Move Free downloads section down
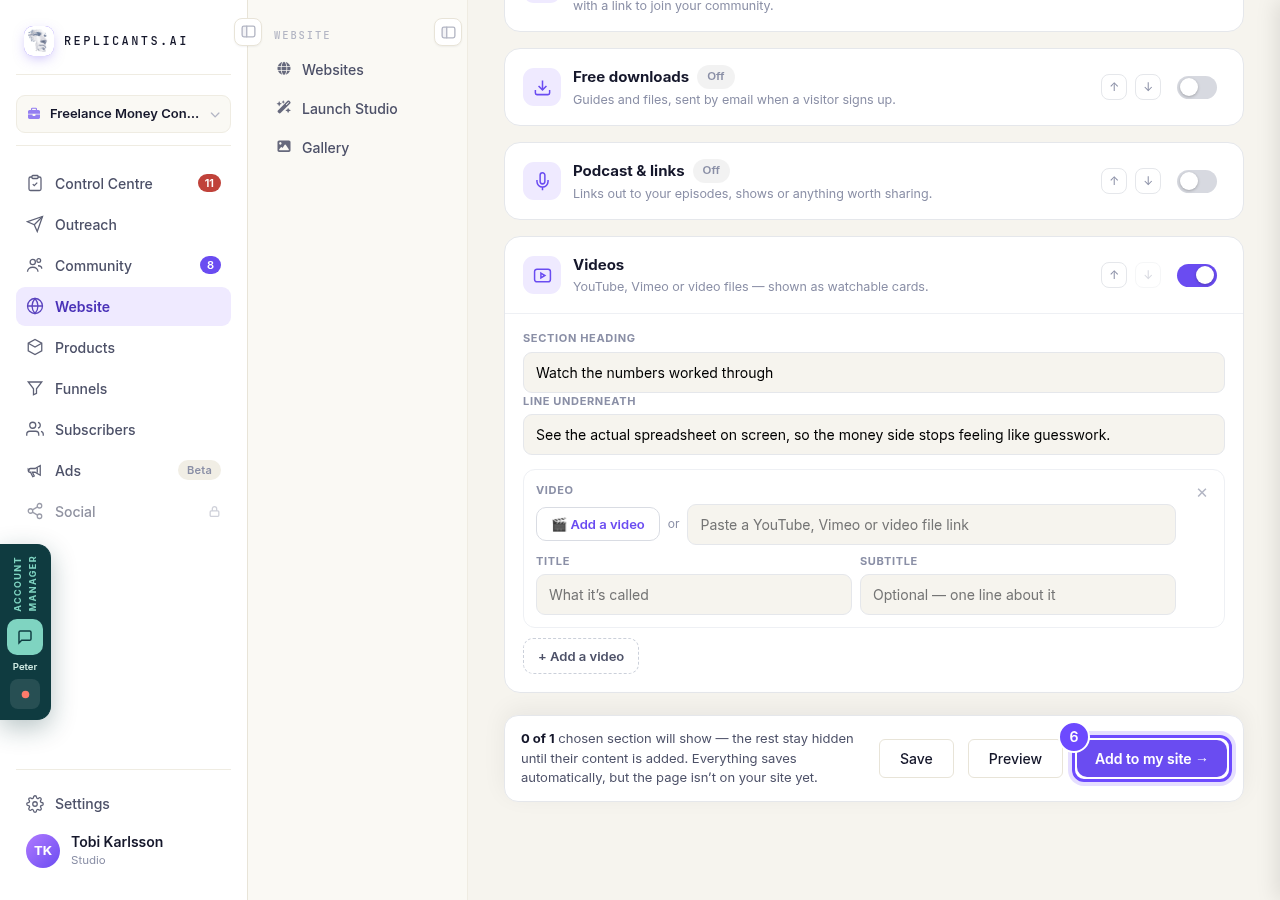The width and height of the screenshot is (1280, 900). coord(1148,87)
